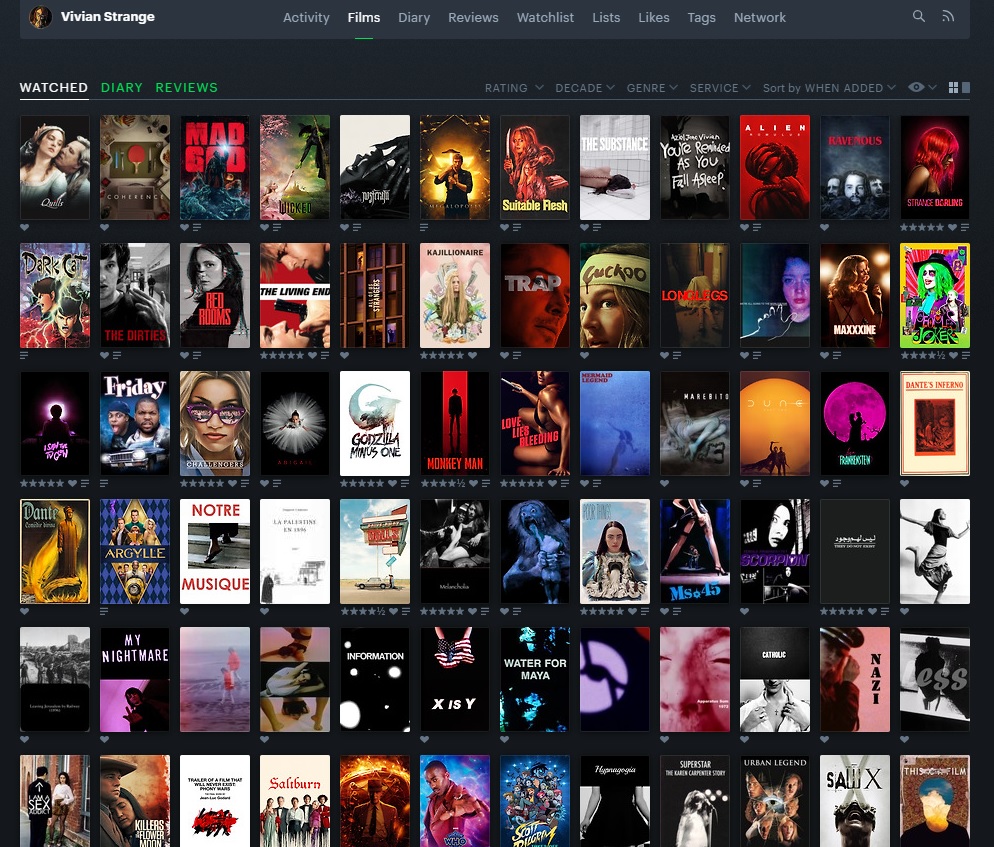
Task: Click the heart icon under The Dirties
Action: pos(104,355)
